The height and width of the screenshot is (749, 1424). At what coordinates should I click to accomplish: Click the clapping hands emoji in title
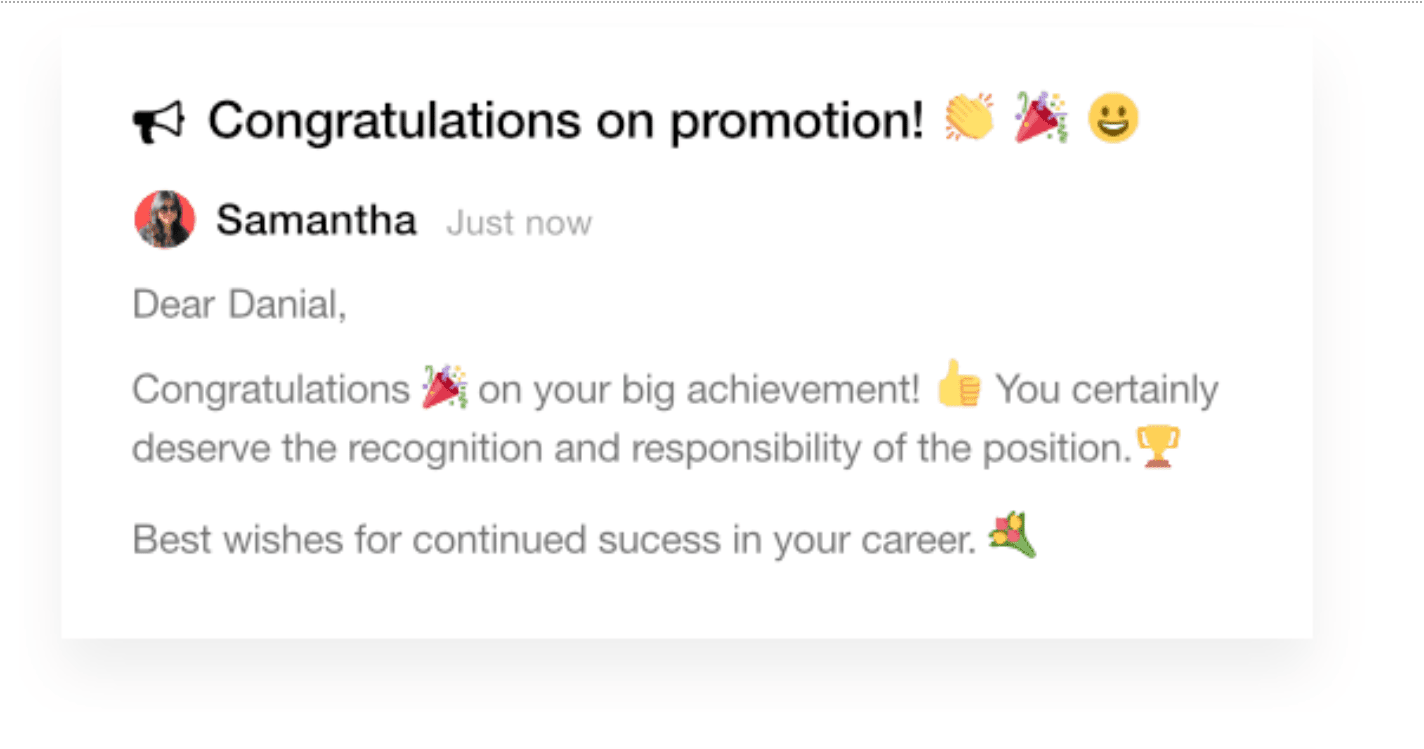pos(969,117)
